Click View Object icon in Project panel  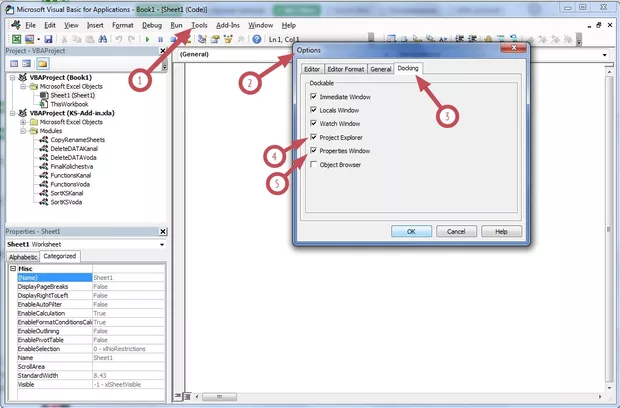coord(26,64)
